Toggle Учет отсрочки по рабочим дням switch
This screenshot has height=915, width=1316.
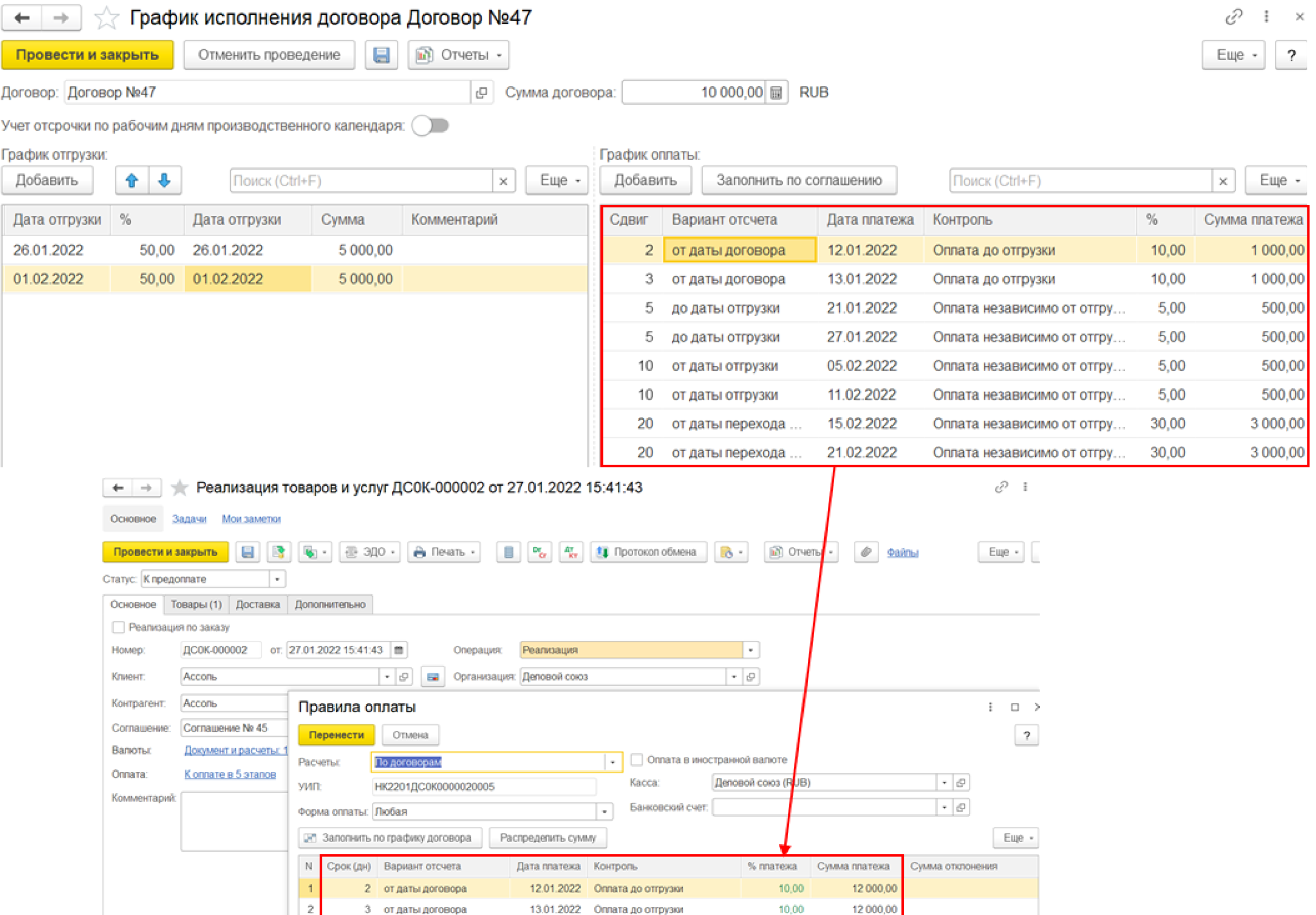click(431, 125)
